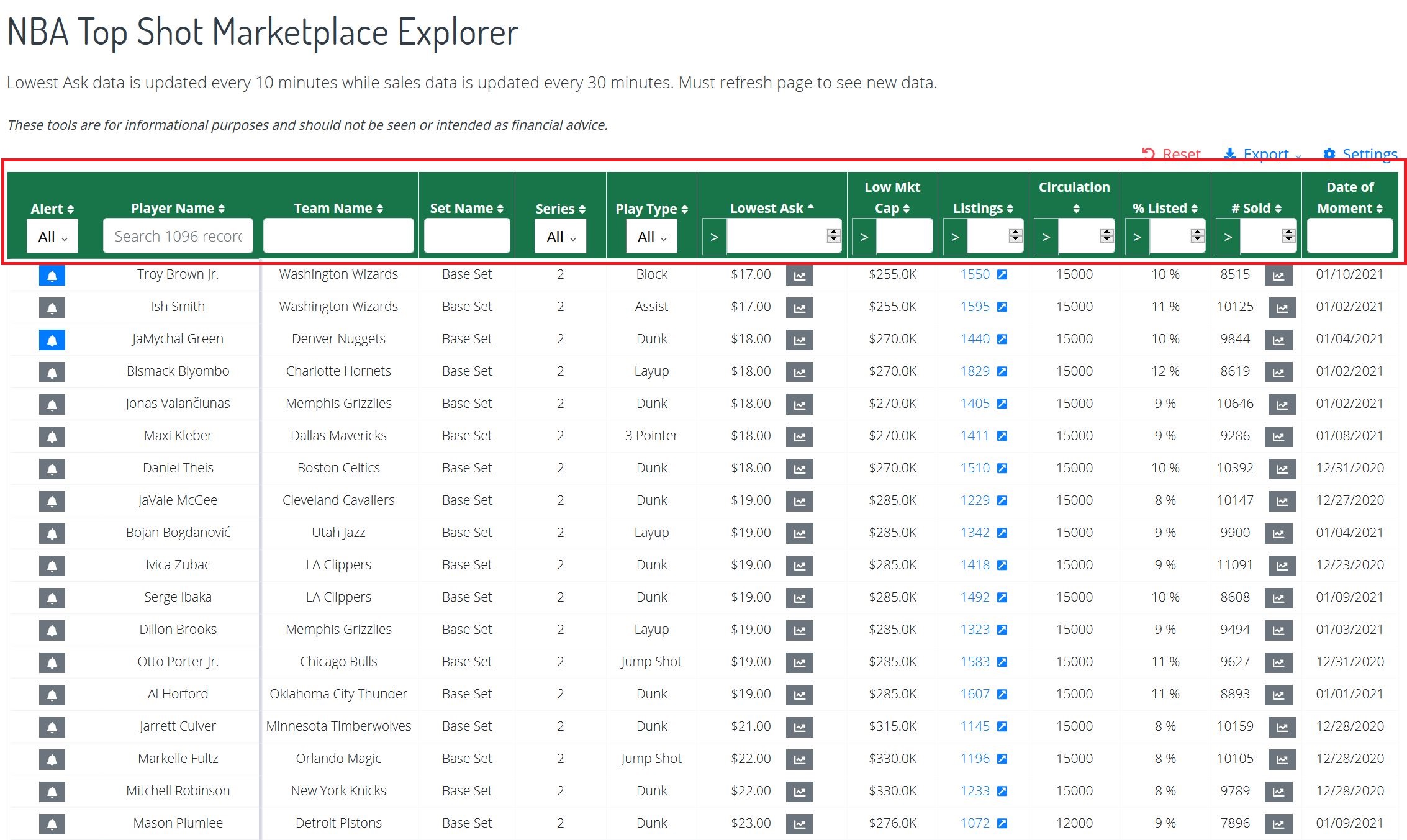Focus the Date of Moment filter field
Screen dimensions: 1407x840
click(1350, 236)
